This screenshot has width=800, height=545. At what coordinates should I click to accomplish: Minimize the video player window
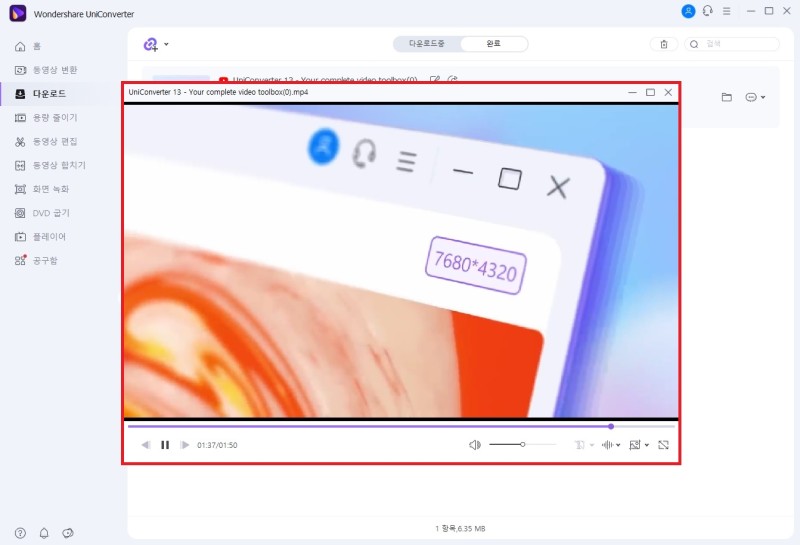click(x=632, y=92)
